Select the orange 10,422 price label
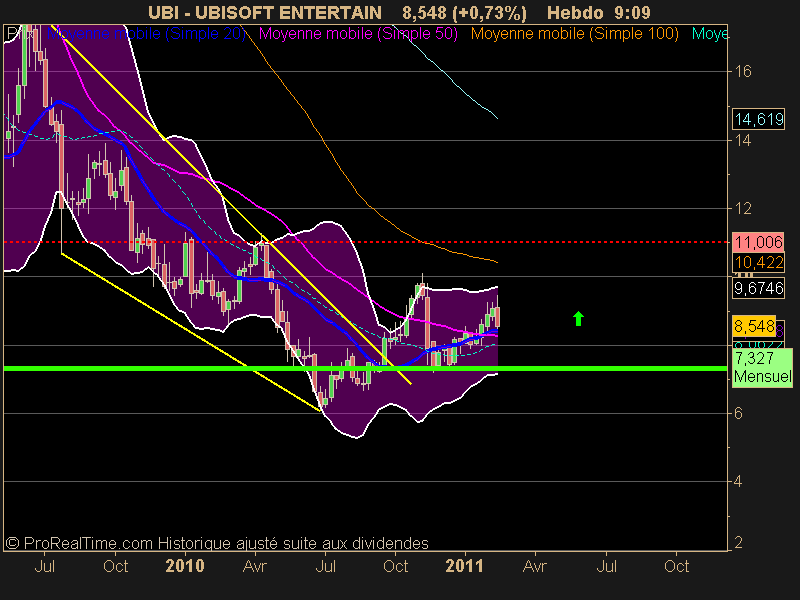Viewport: 800px width, 600px height. pyautogui.click(x=759, y=262)
